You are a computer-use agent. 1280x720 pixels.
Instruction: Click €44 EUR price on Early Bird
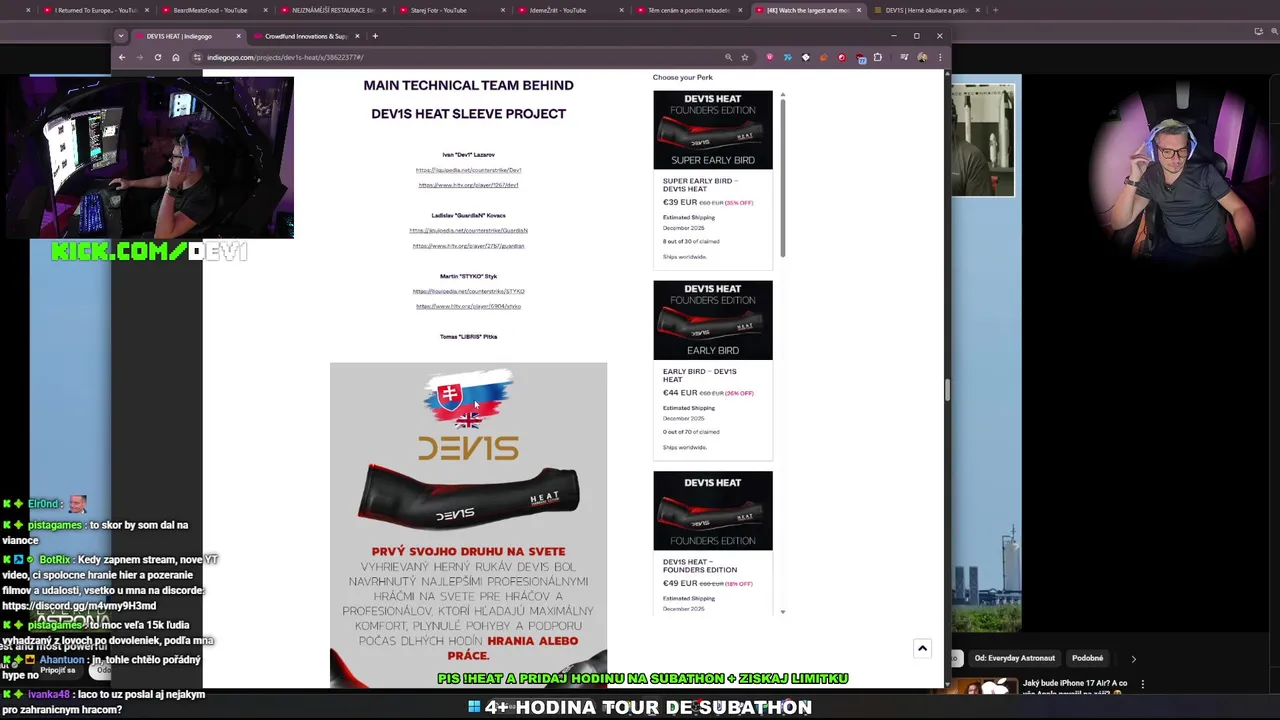point(680,393)
